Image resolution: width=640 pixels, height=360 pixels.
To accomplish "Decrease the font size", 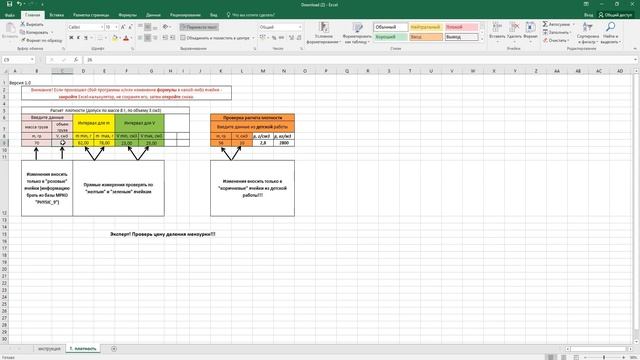I will coord(130,27).
